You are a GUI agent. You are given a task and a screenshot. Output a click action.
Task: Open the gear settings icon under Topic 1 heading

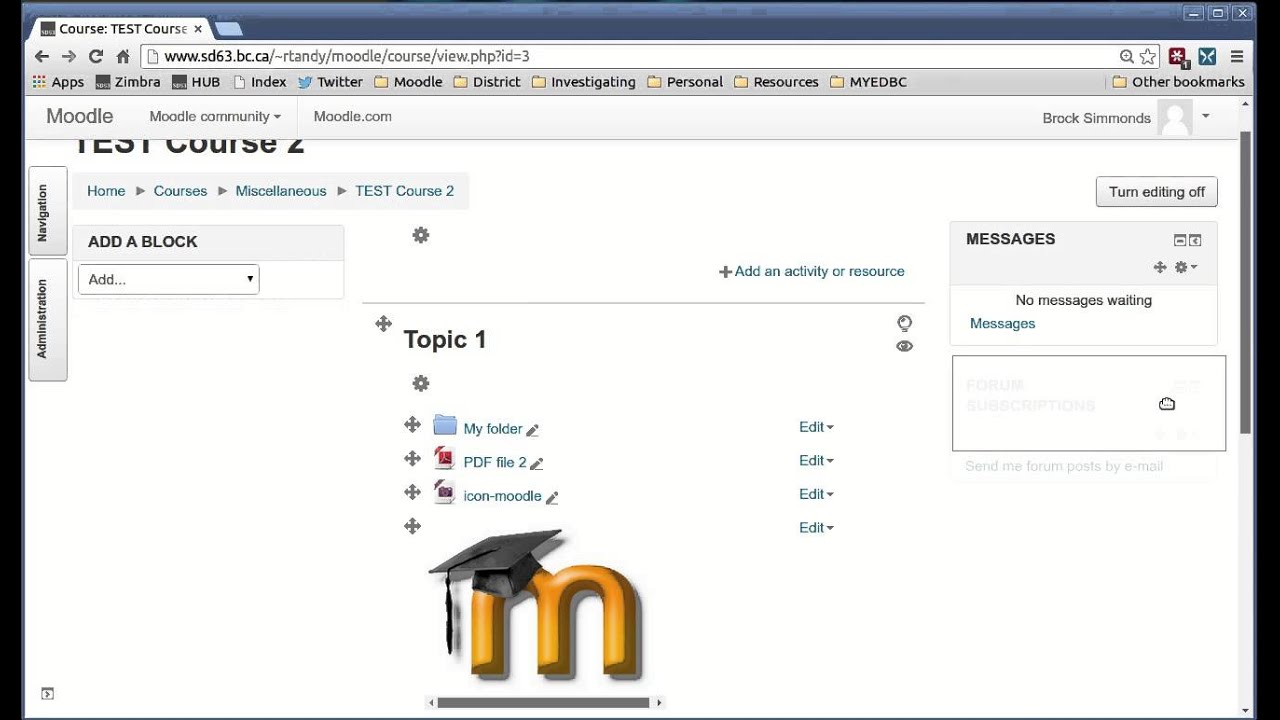[x=421, y=383]
